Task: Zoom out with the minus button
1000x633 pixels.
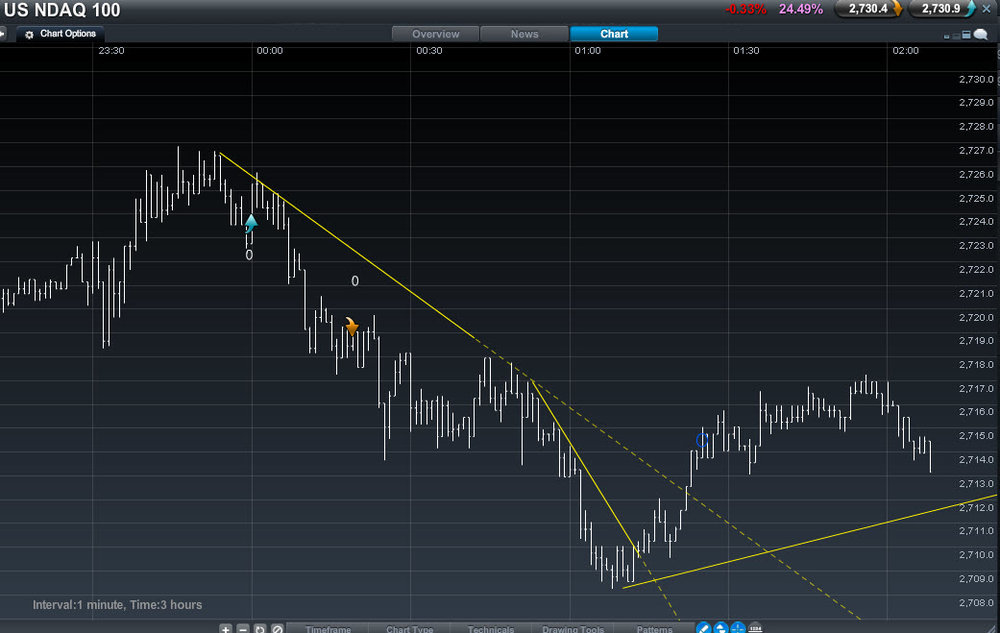Action: (x=242, y=629)
